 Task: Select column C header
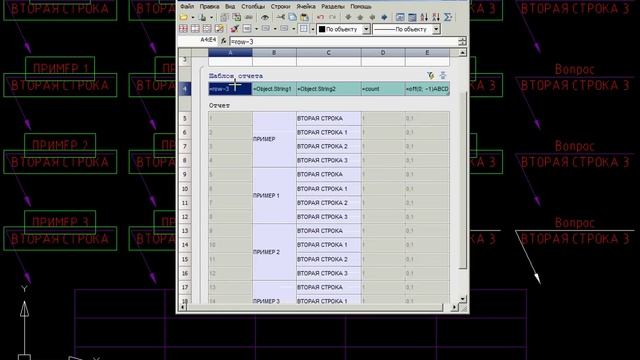click(x=329, y=53)
